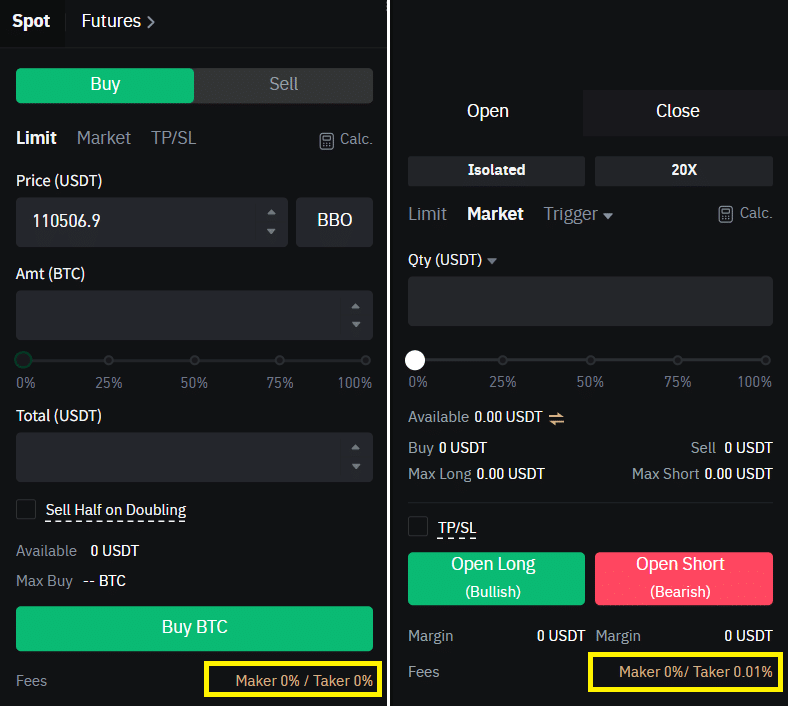Increase Amt (BTC) with up arrow

click(x=356, y=306)
